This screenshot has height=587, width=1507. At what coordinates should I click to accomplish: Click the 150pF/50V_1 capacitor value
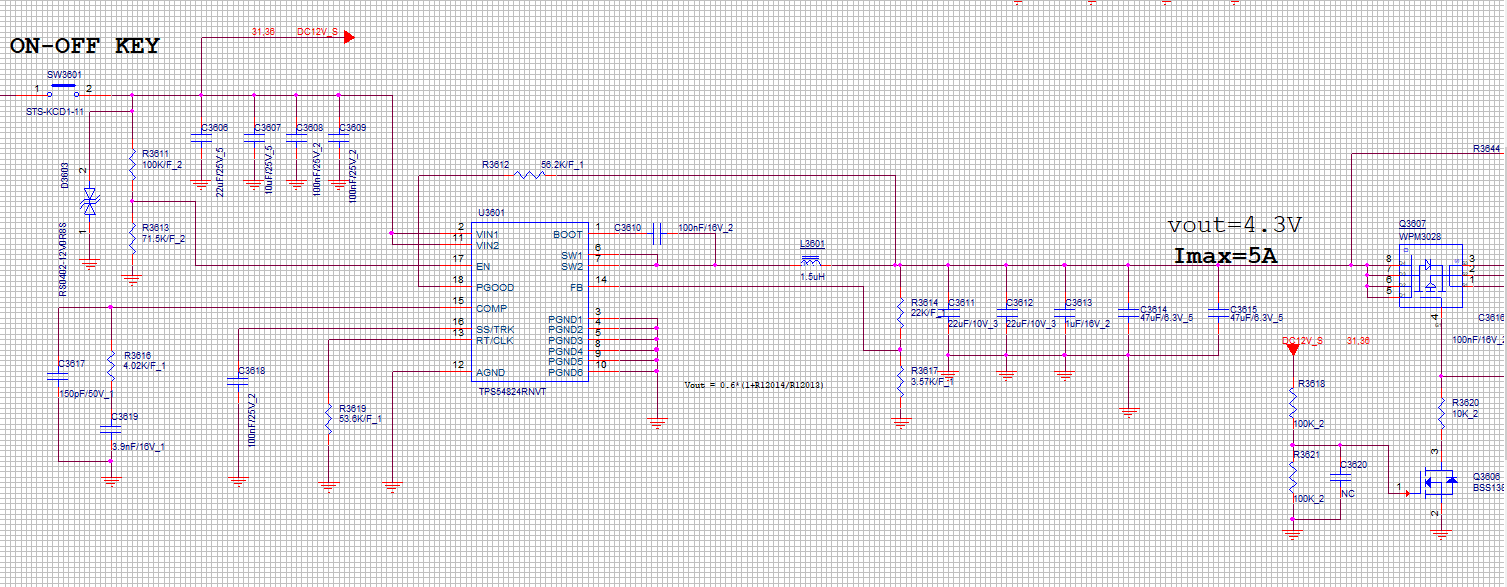pyautogui.click(x=86, y=394)
